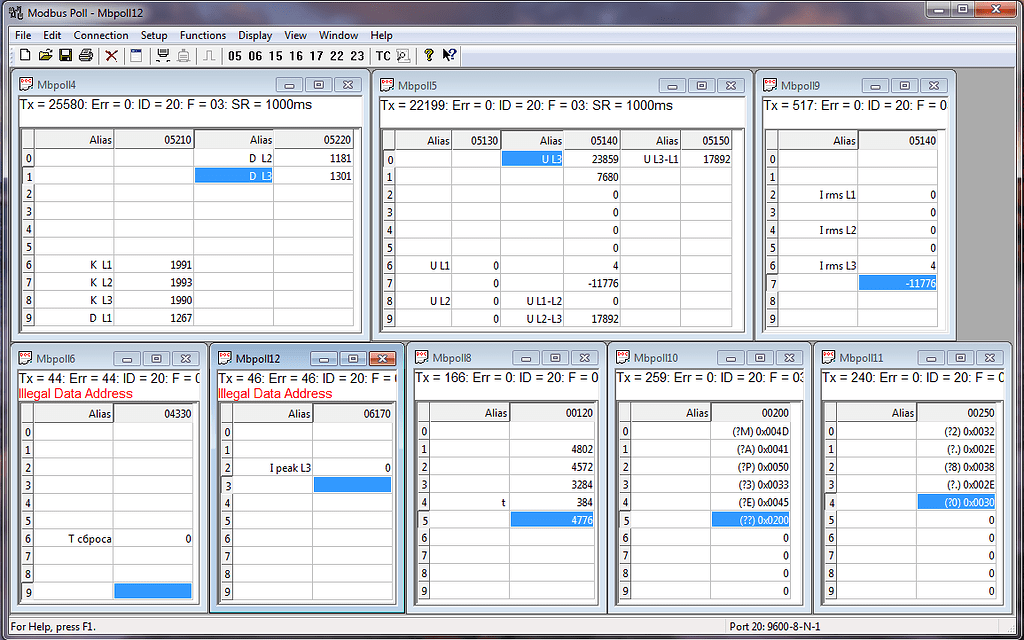Click the yellow question mark help icon
Screen dimensions: 1024x640
428,56
